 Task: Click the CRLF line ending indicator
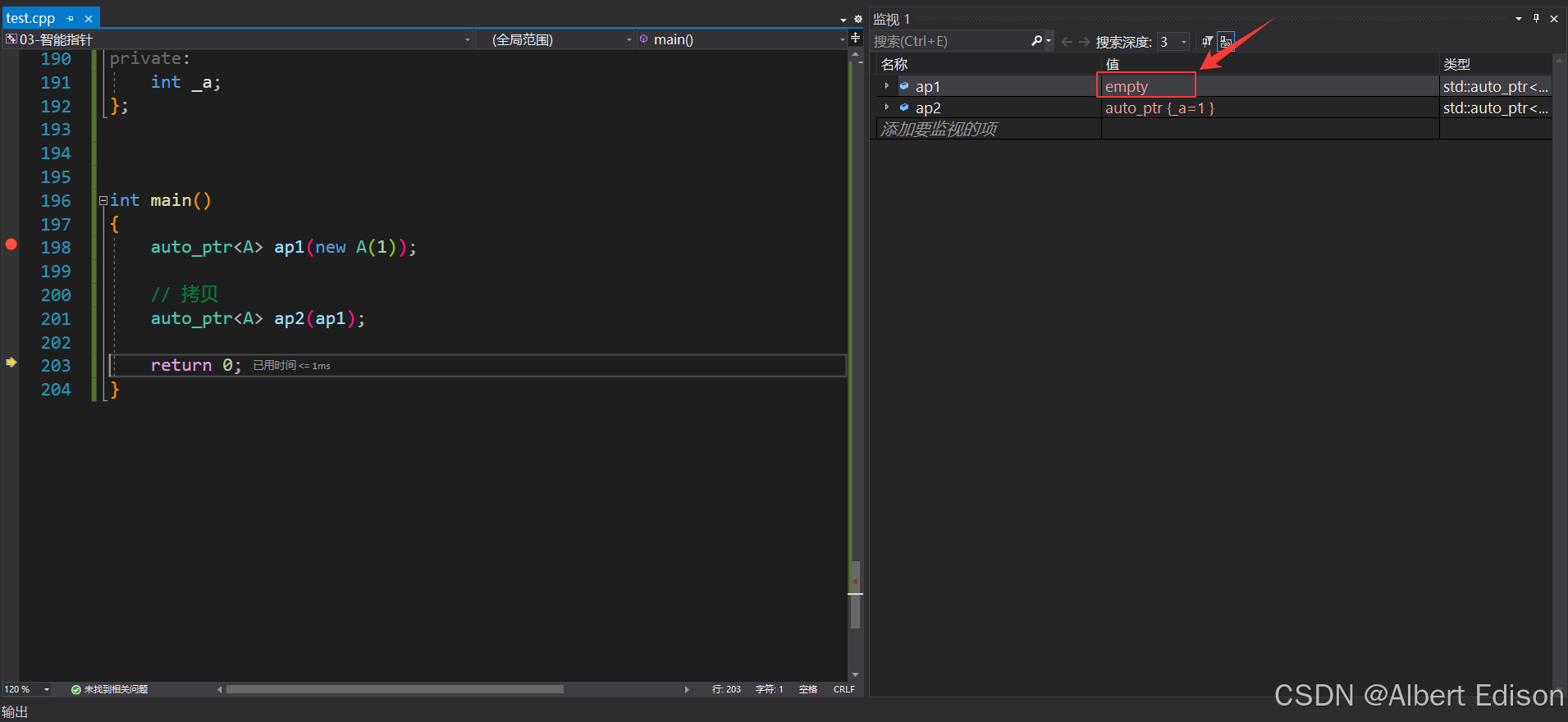point(844,689)
